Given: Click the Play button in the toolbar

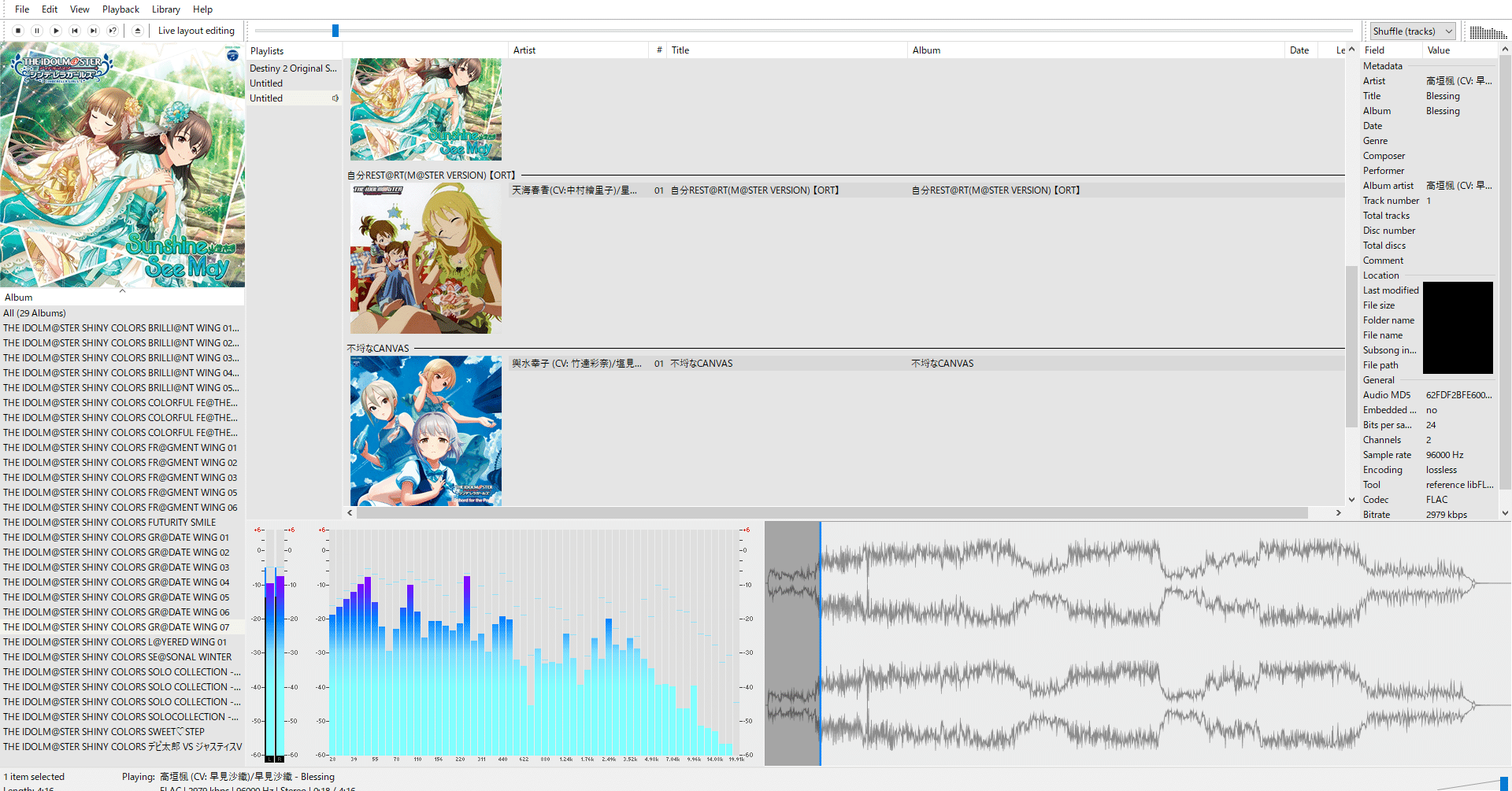Looking at the screenshot, I should click(x=56, y=31).
